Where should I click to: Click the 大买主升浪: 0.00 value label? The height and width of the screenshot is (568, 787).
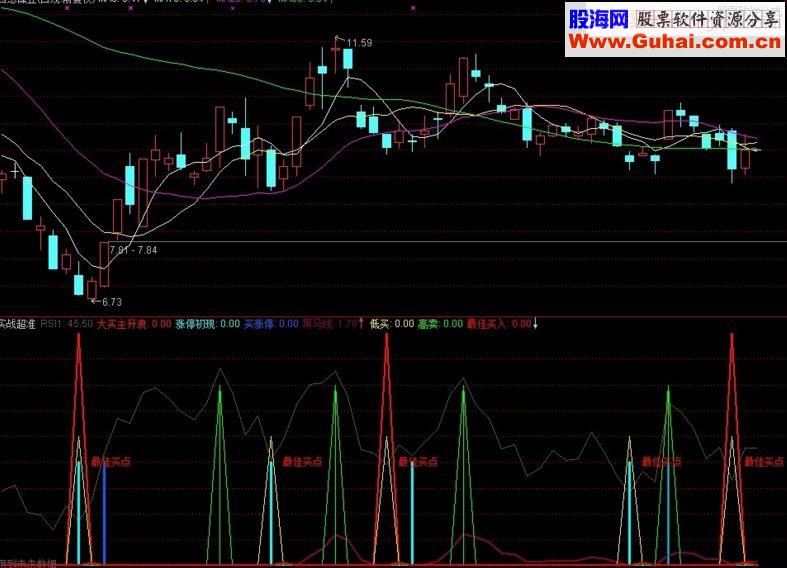coord(134,324)
